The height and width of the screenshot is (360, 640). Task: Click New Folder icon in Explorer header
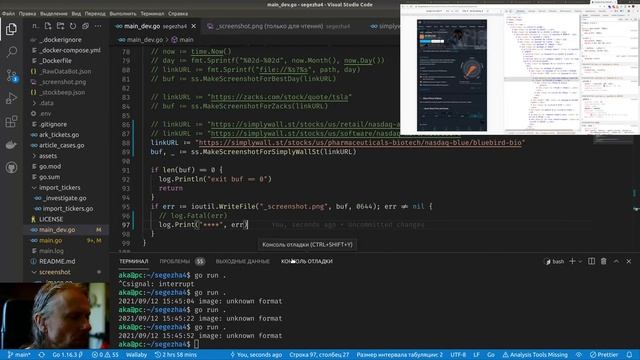(60, 26)
